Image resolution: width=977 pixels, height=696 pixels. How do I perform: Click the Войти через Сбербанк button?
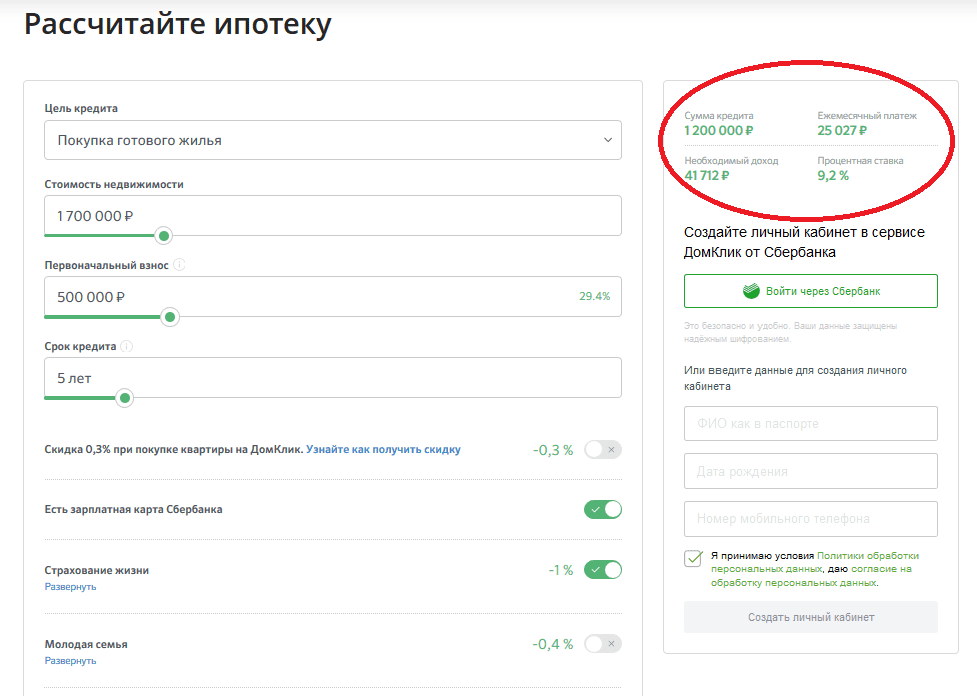click(x=811, y=291)
